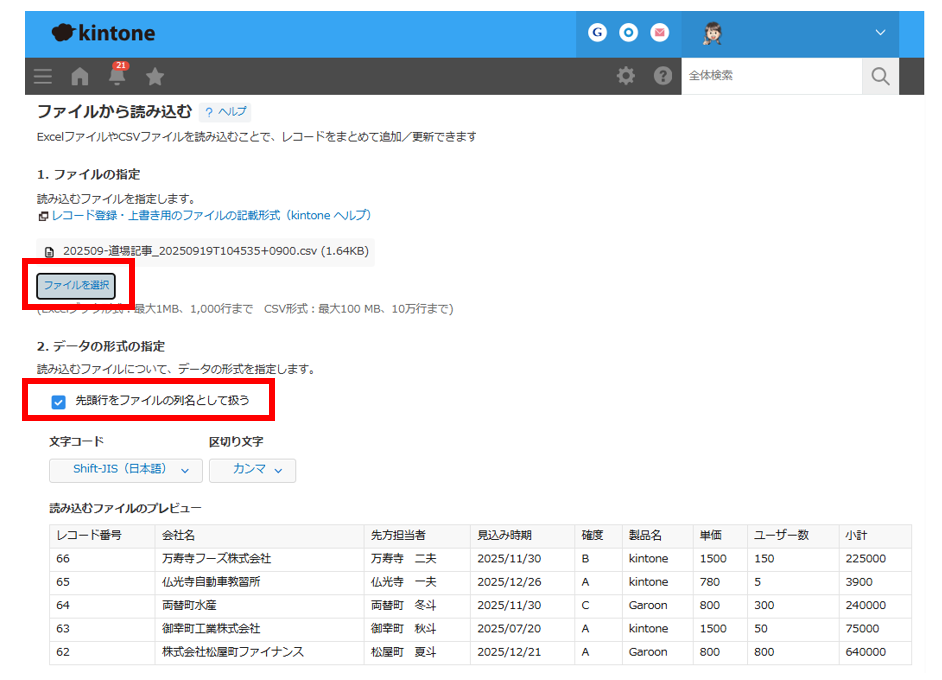The width and height of the screenshot is (942, 680).
Task: Click the blue circle service icon in header
Action: pos(628,33)
